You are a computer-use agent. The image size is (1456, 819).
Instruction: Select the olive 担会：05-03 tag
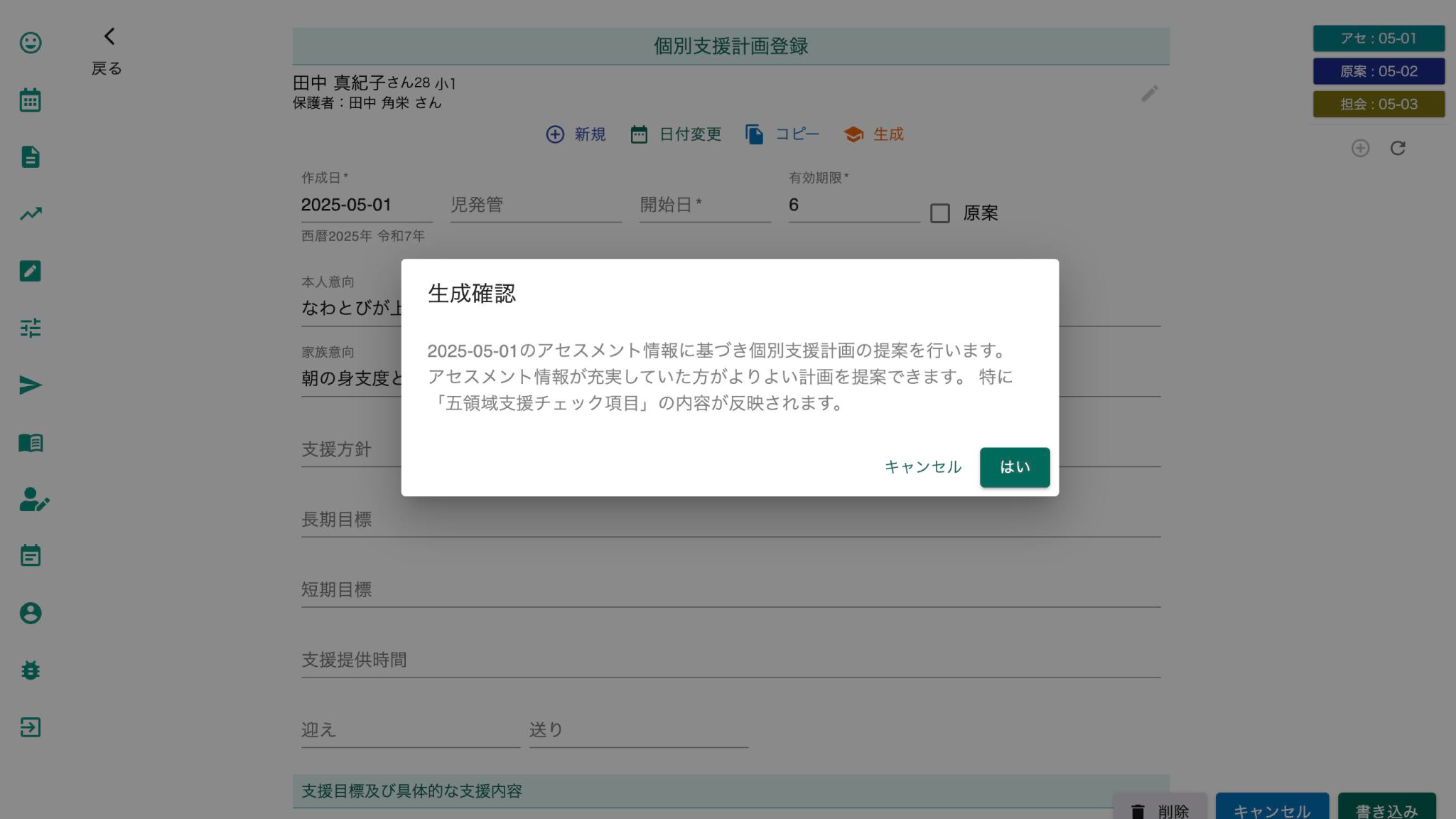1378,104
